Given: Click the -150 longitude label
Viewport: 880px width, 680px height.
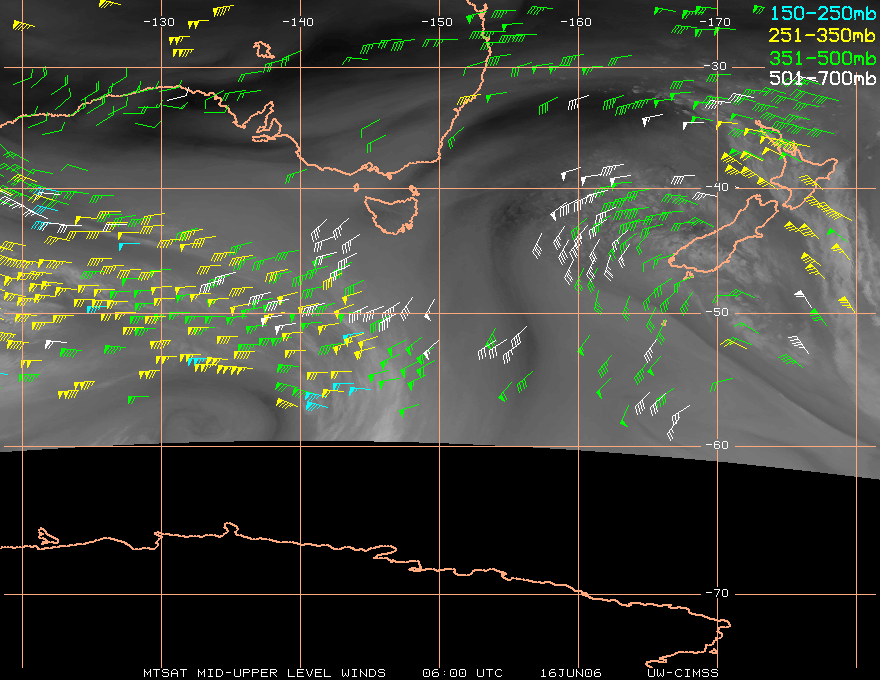Looking at the screenshot, I should (x=437, y=22).
